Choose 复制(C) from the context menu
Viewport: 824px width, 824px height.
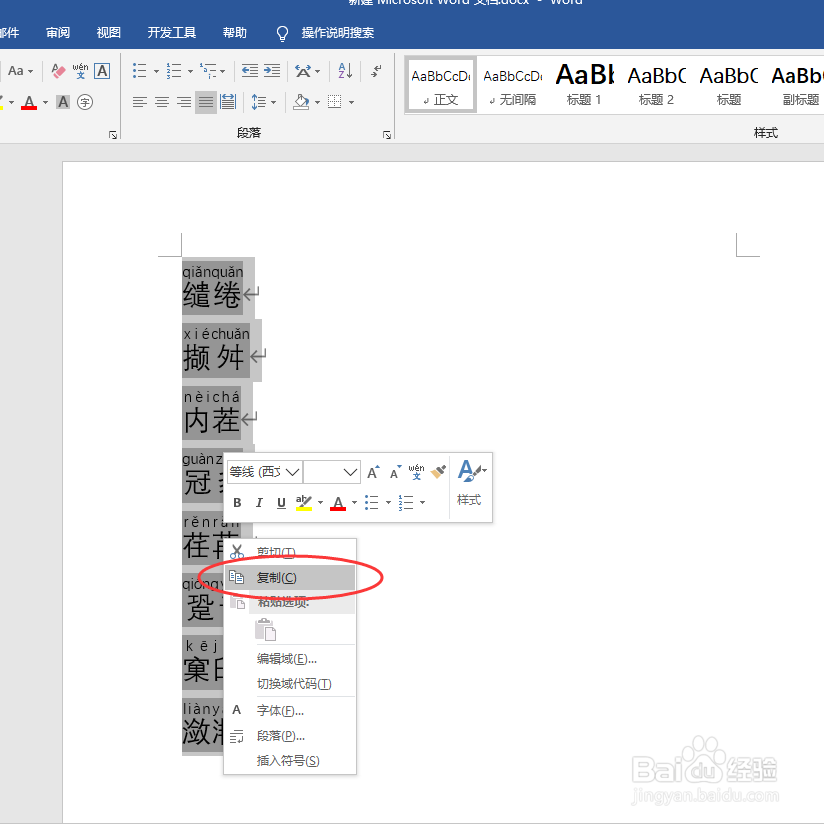(x=274, y=577)
